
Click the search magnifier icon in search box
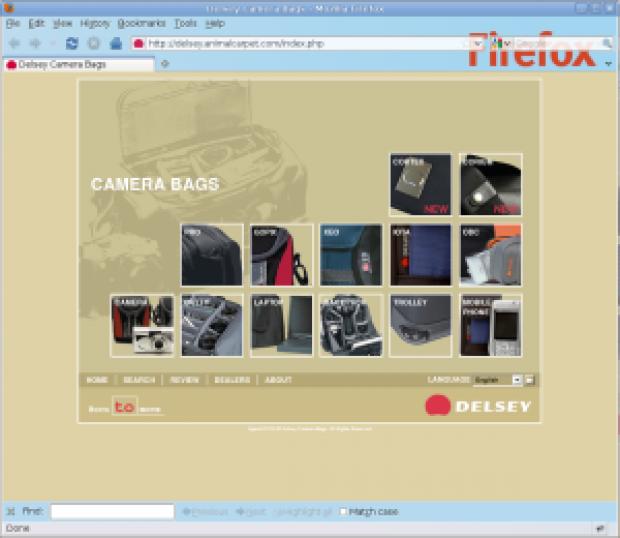607,43
